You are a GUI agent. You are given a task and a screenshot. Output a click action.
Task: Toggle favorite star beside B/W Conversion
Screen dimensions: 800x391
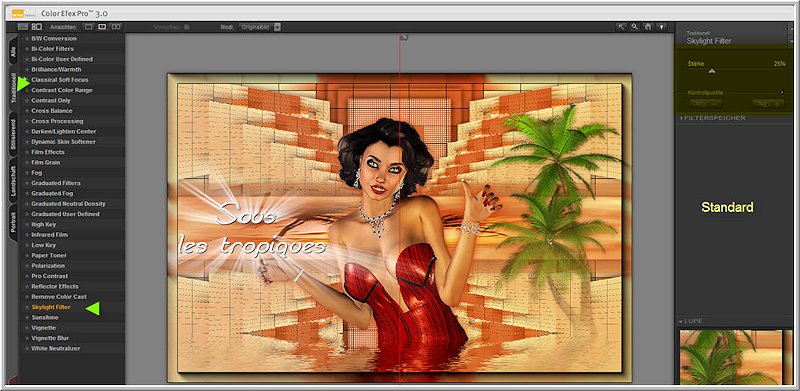(x=27, y=38)
